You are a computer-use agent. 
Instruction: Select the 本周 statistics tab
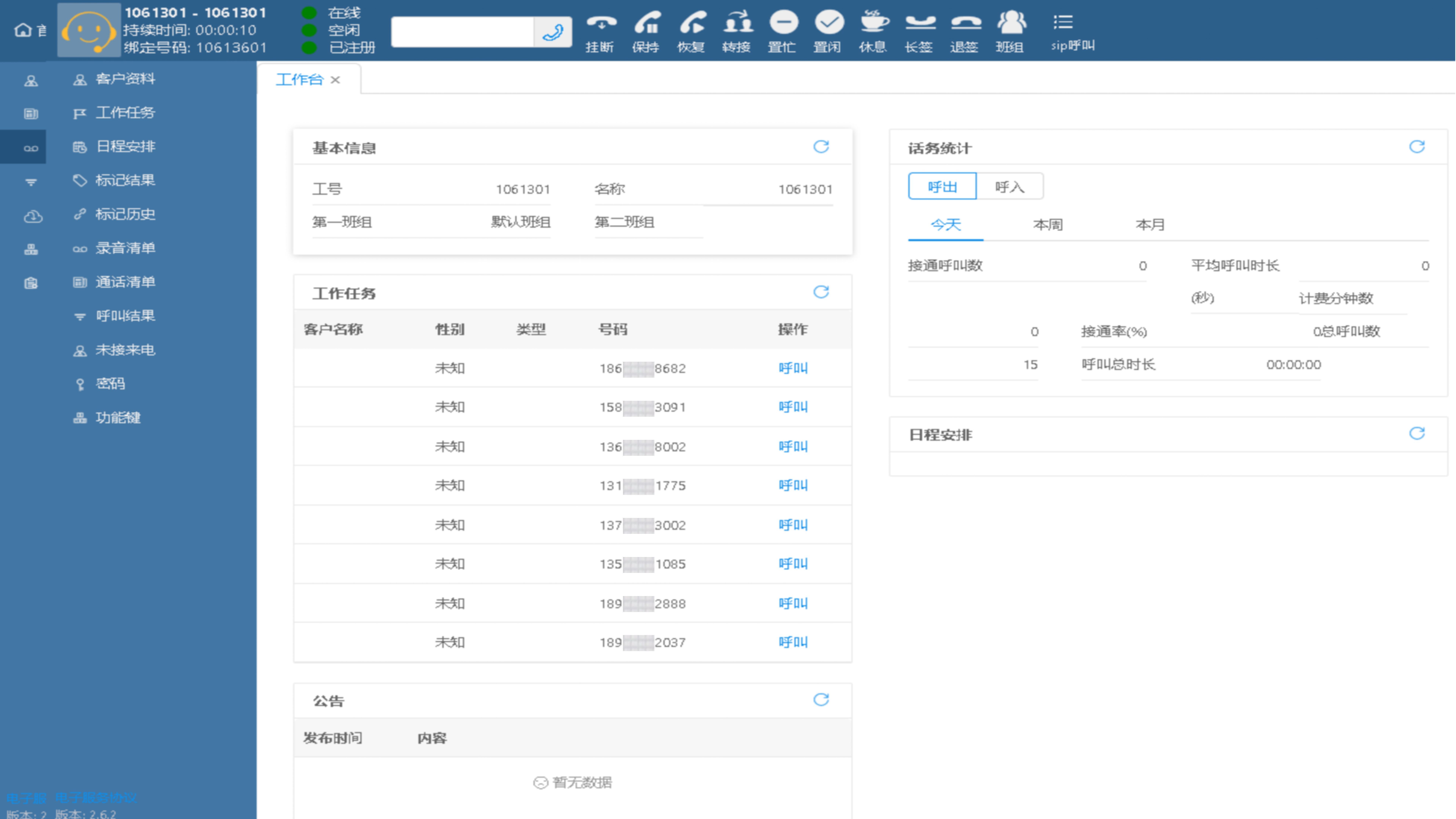tap(1048, 225)
